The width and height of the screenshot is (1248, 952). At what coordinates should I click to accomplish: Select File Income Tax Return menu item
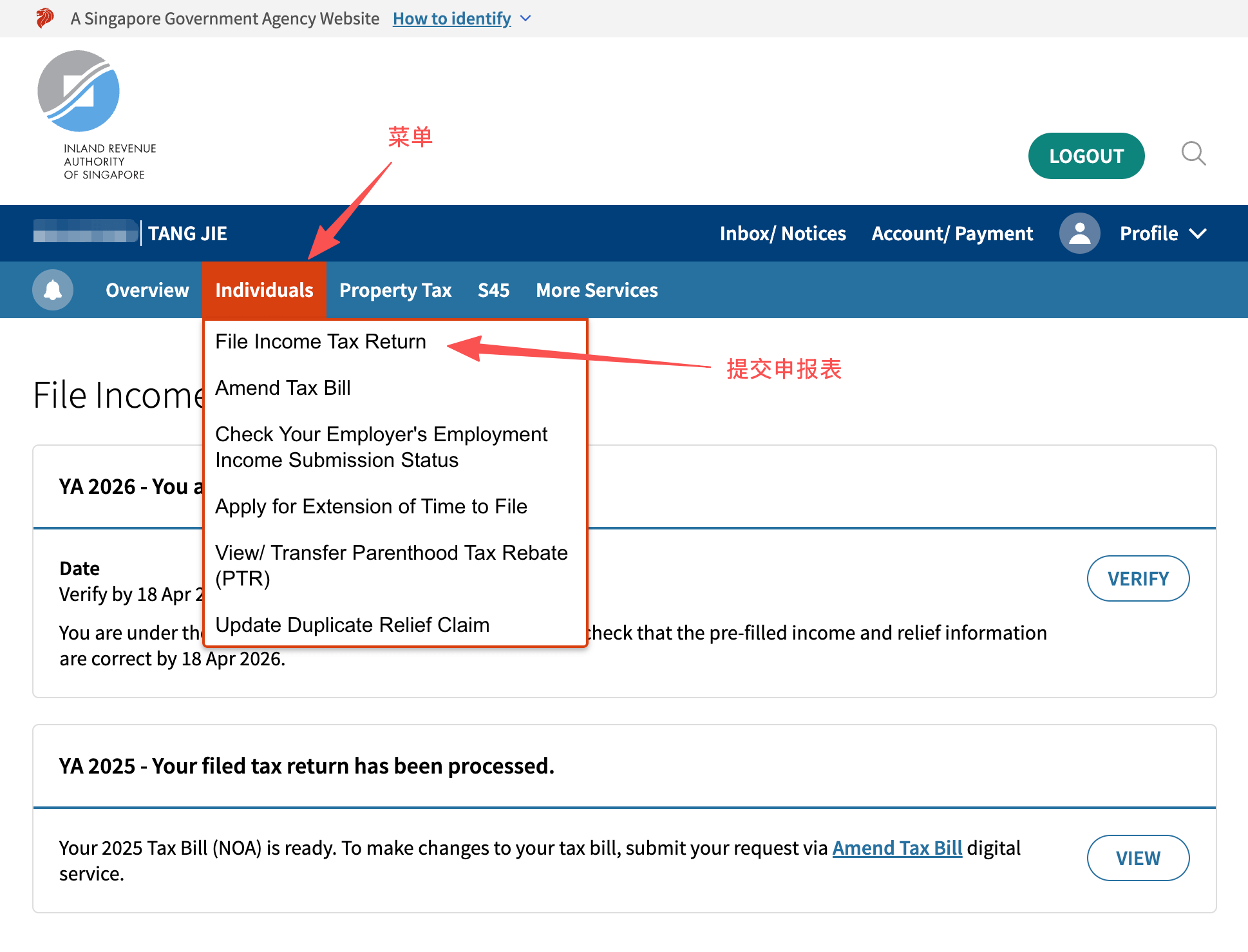click(321, 341)
